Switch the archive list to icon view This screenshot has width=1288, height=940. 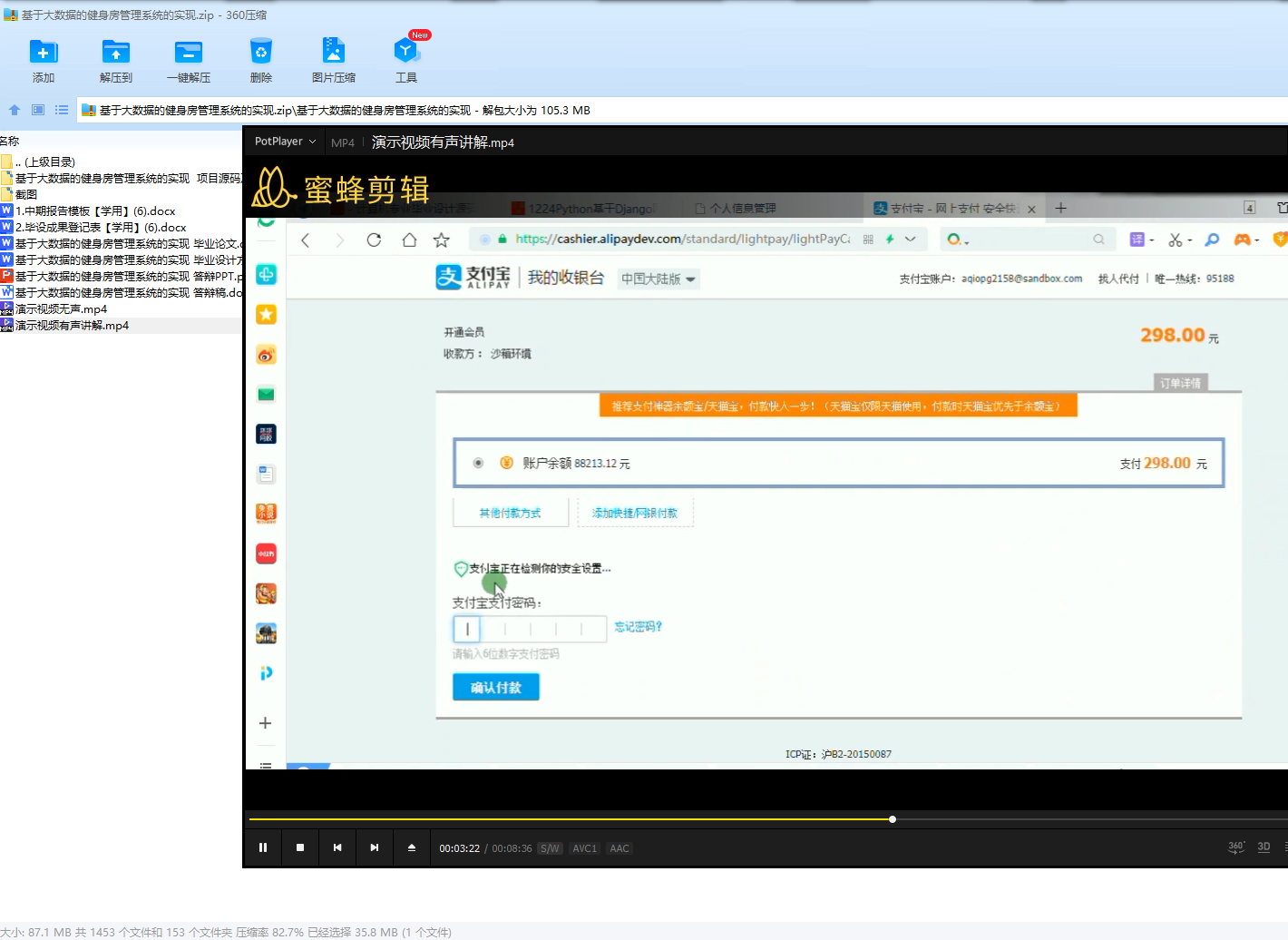[x=38, y=110]
